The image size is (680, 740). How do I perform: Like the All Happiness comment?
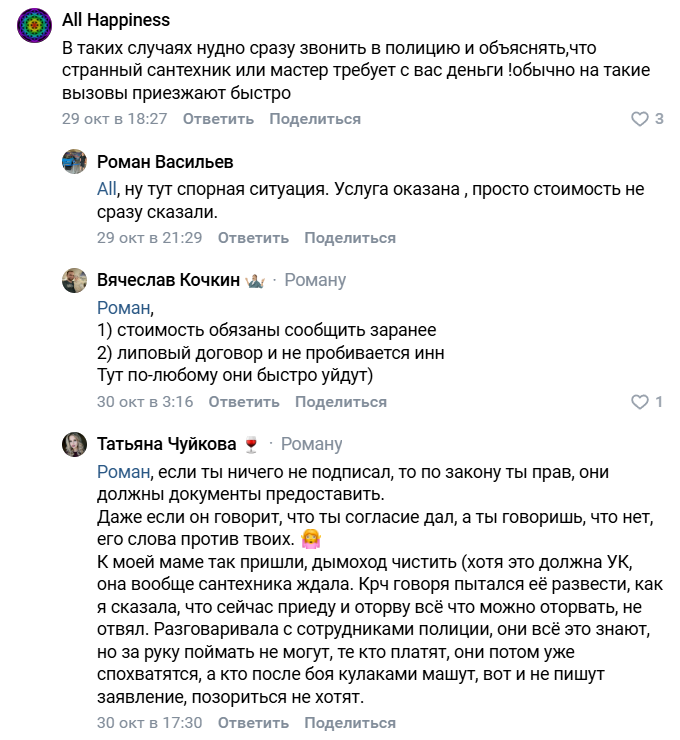[x=640, y=119]
